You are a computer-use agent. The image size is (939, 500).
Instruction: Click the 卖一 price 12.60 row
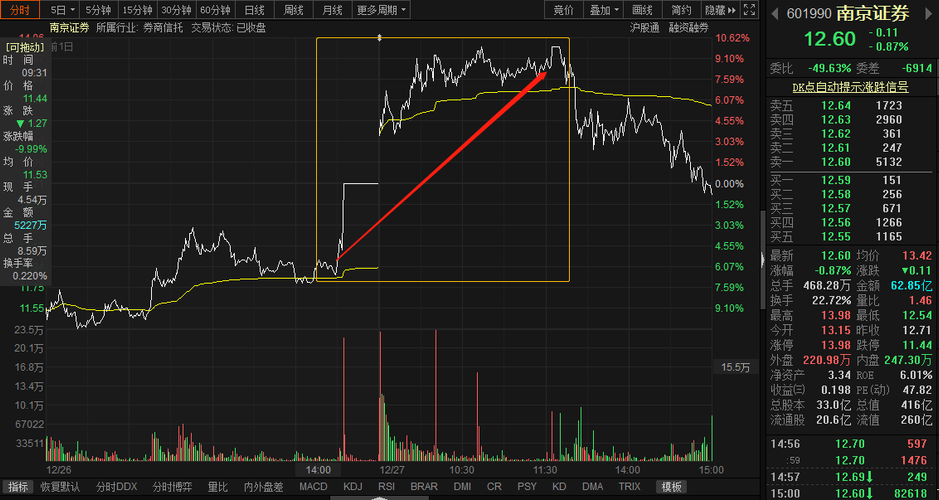click(x=850, y=162)
